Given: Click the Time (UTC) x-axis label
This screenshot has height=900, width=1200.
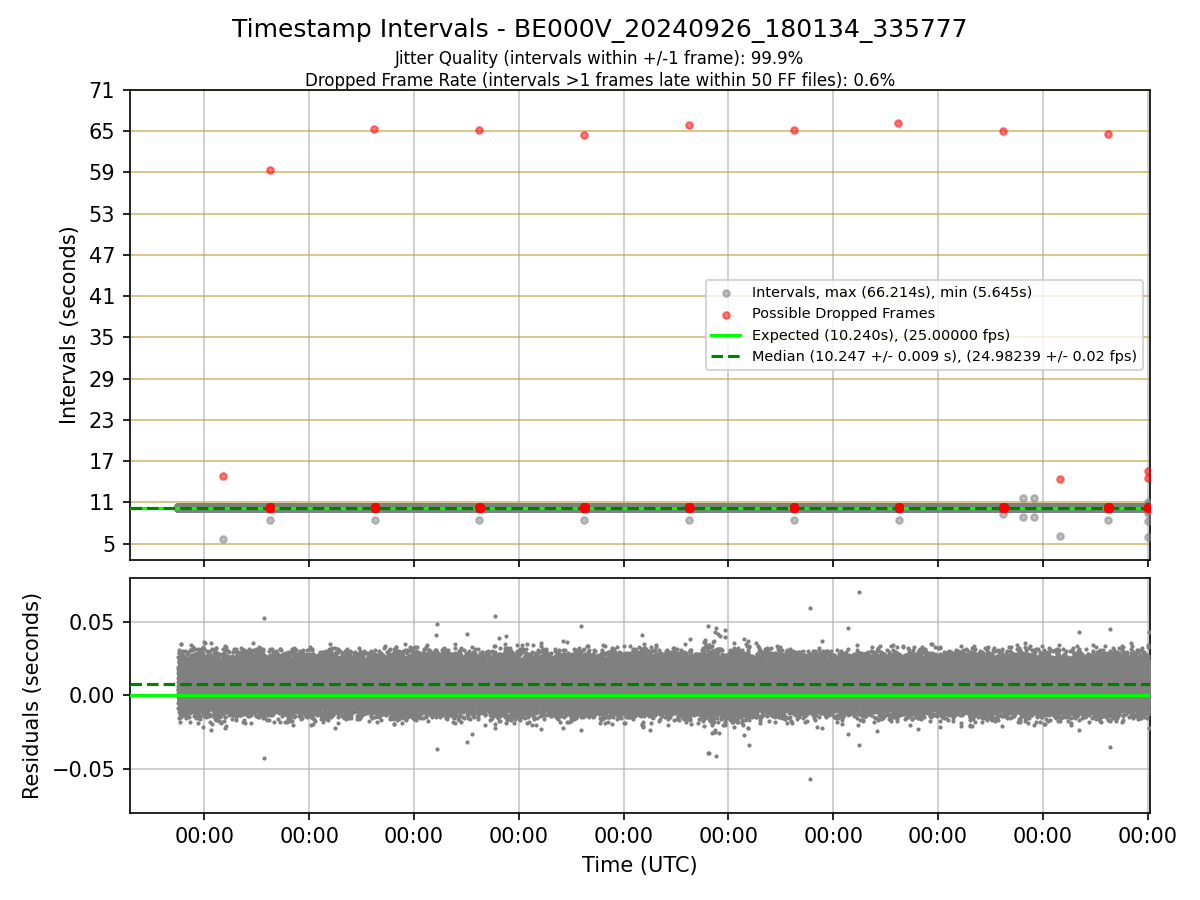Looking at the screenshot, I should pos(640,864).
